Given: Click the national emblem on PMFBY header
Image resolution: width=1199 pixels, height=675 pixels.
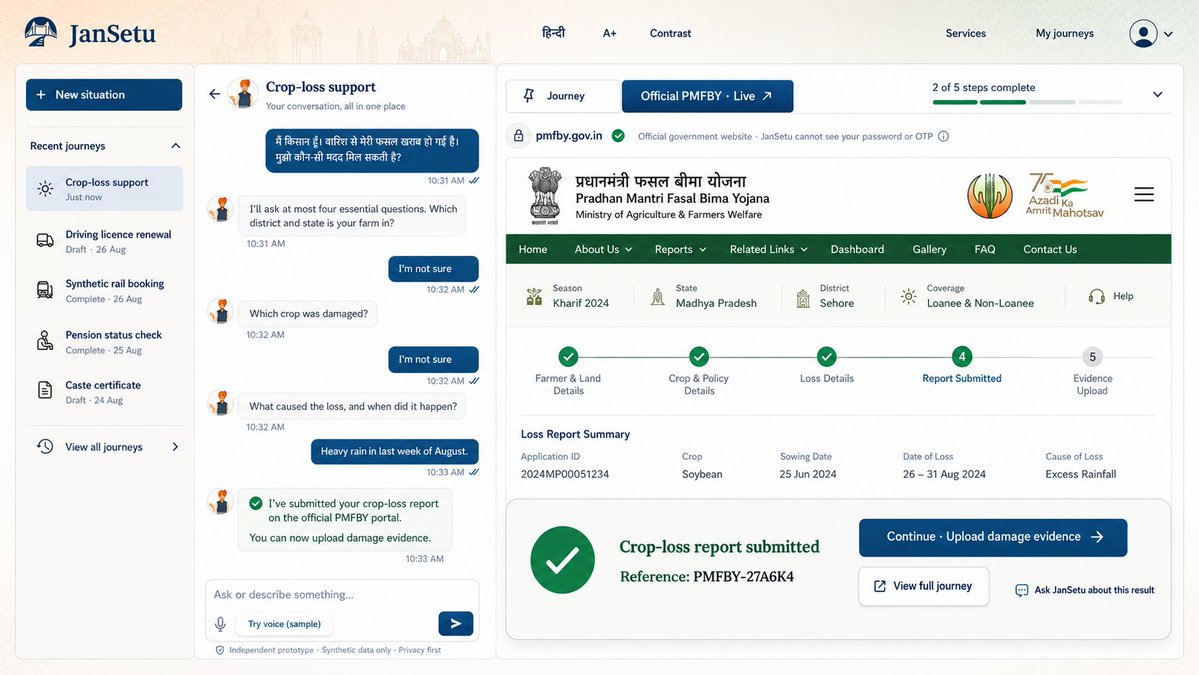Looking at the screenshot, I should (x=544, y=196).
